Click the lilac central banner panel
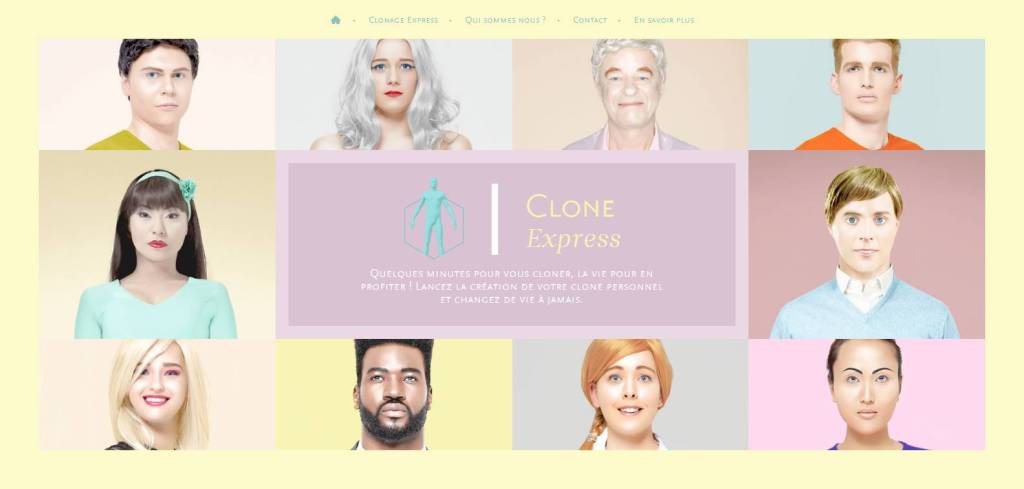Screen dimensions: 1024x489 (x=512, y=244)
